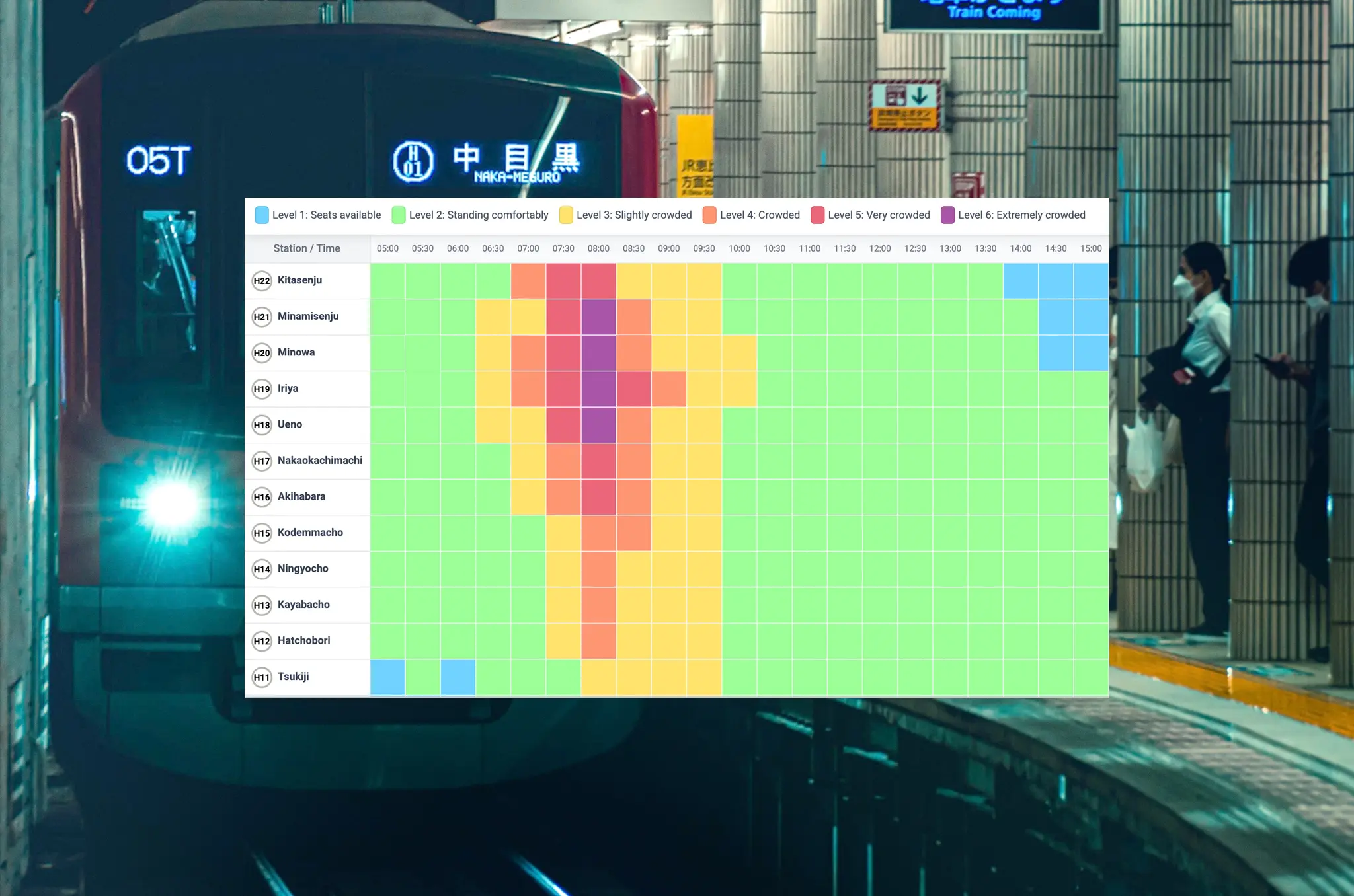Click Tsukiji's blue 05:00 cell
The image size is (1354, 896).
(387, 677)
